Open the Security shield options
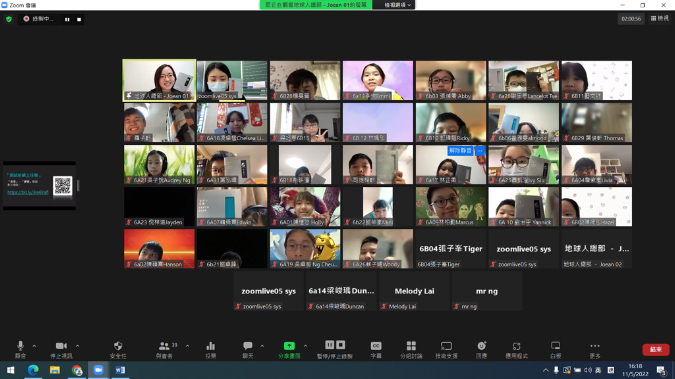This screenshot has height=379, width=675. [x=118, y=349]
